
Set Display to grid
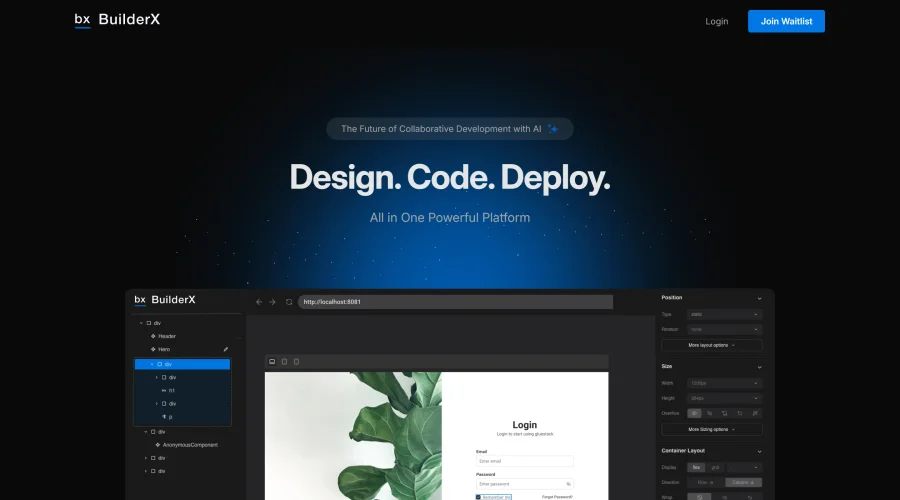[x=715, y=468]
